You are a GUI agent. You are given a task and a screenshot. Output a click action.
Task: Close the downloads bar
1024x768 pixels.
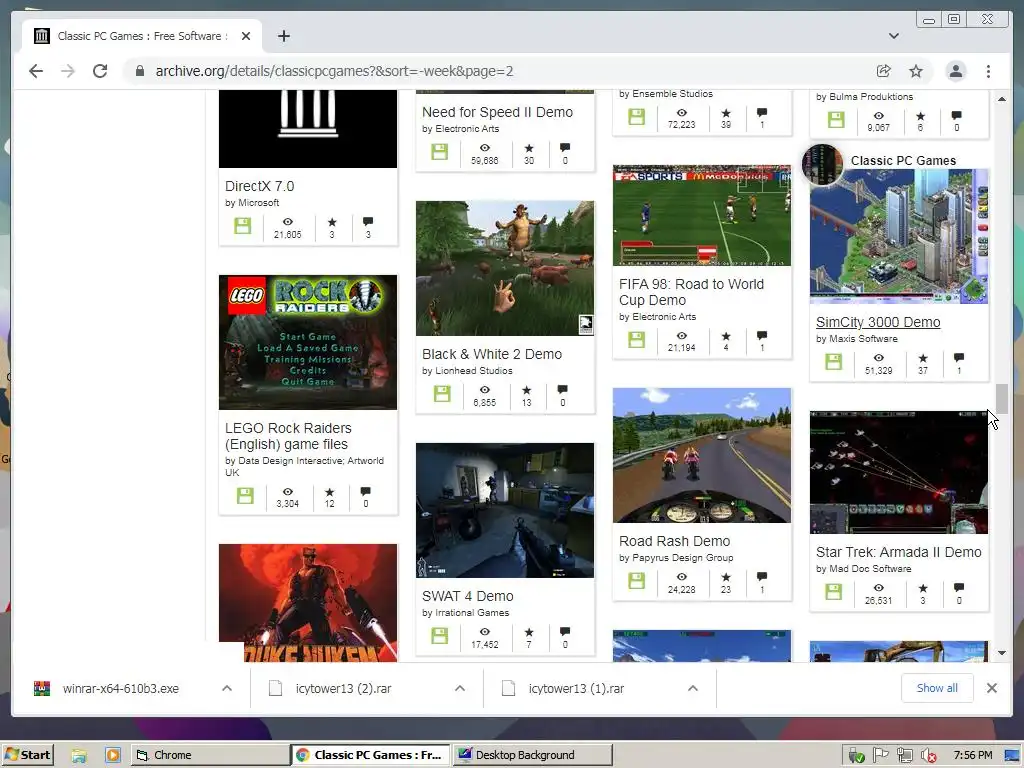click(x=991, y=688)
